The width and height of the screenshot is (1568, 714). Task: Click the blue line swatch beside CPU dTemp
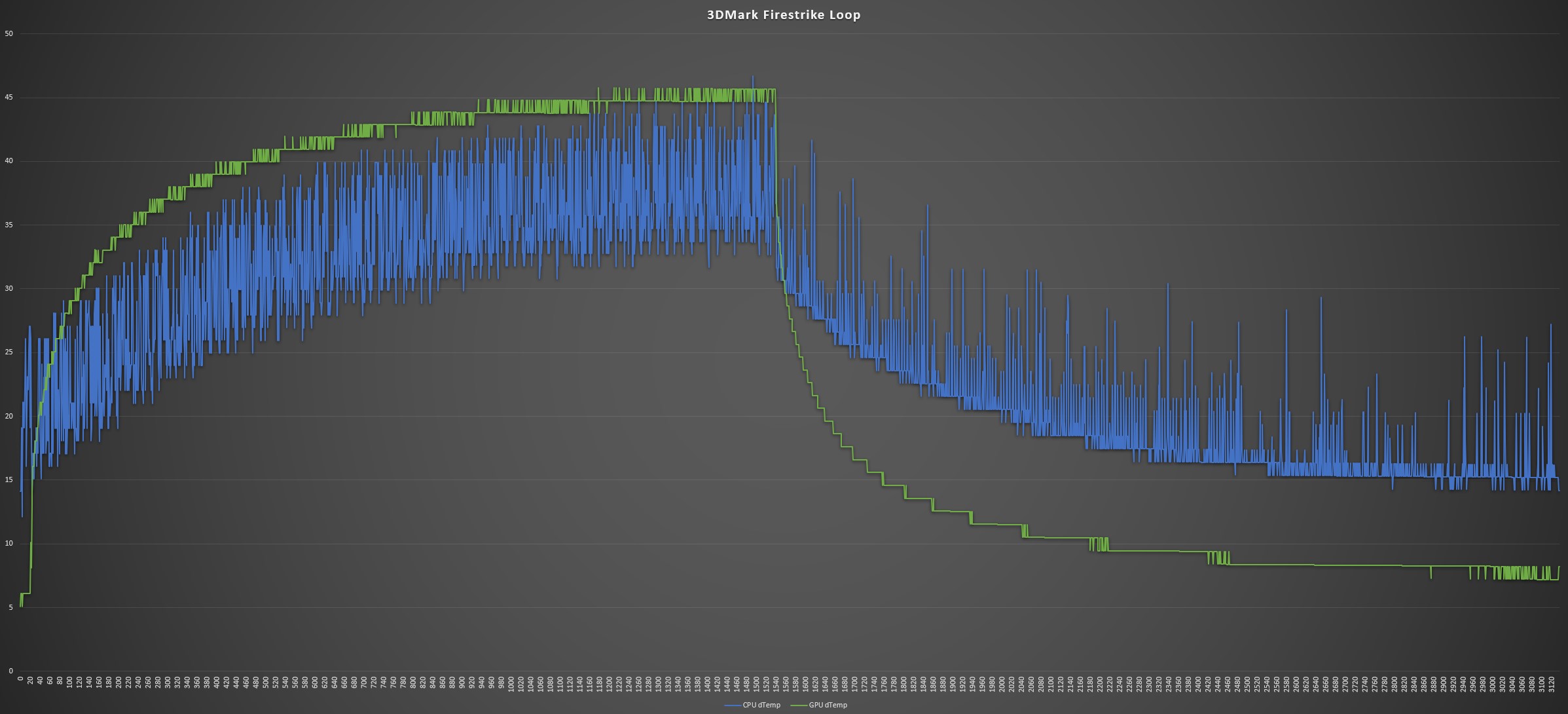point(733,705)
